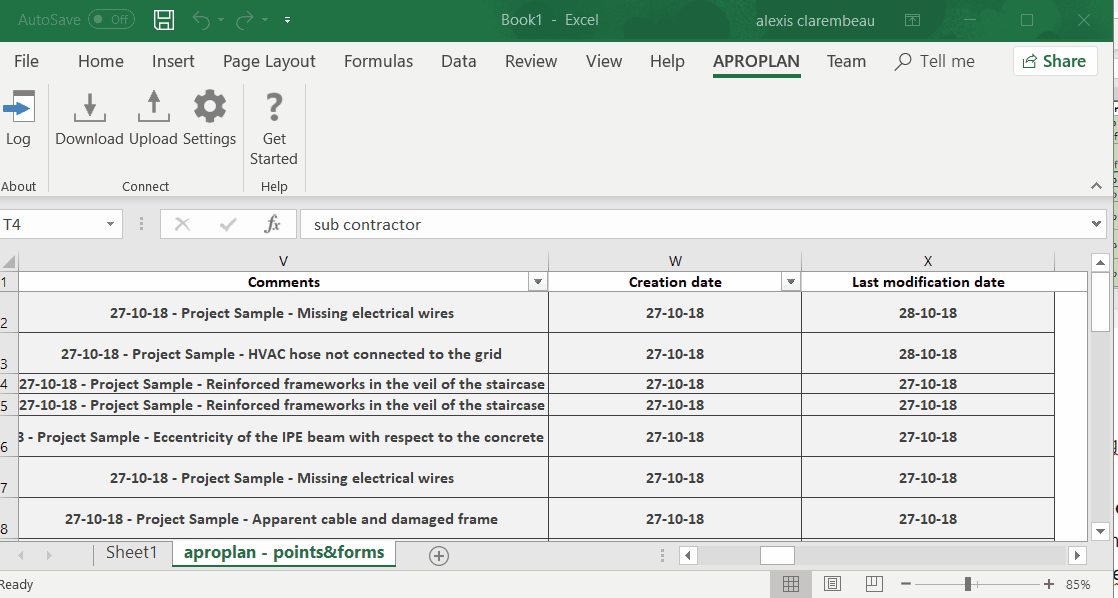Click the zoom out minus button
This screenshot has height=598, width=1118.
[906, 584]
